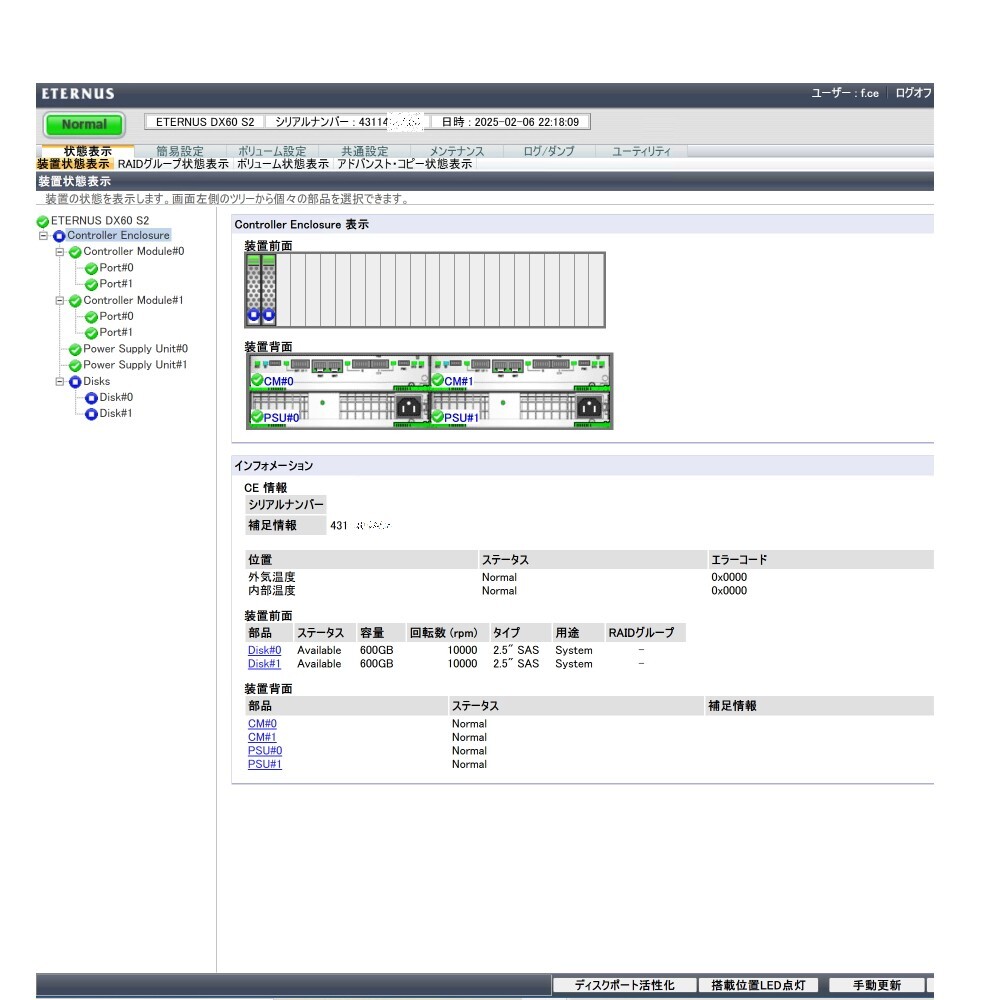Select Disk#1 in the tree
The width and height of the screenshot is (1000, 1000).
click(x=116, y=413)
